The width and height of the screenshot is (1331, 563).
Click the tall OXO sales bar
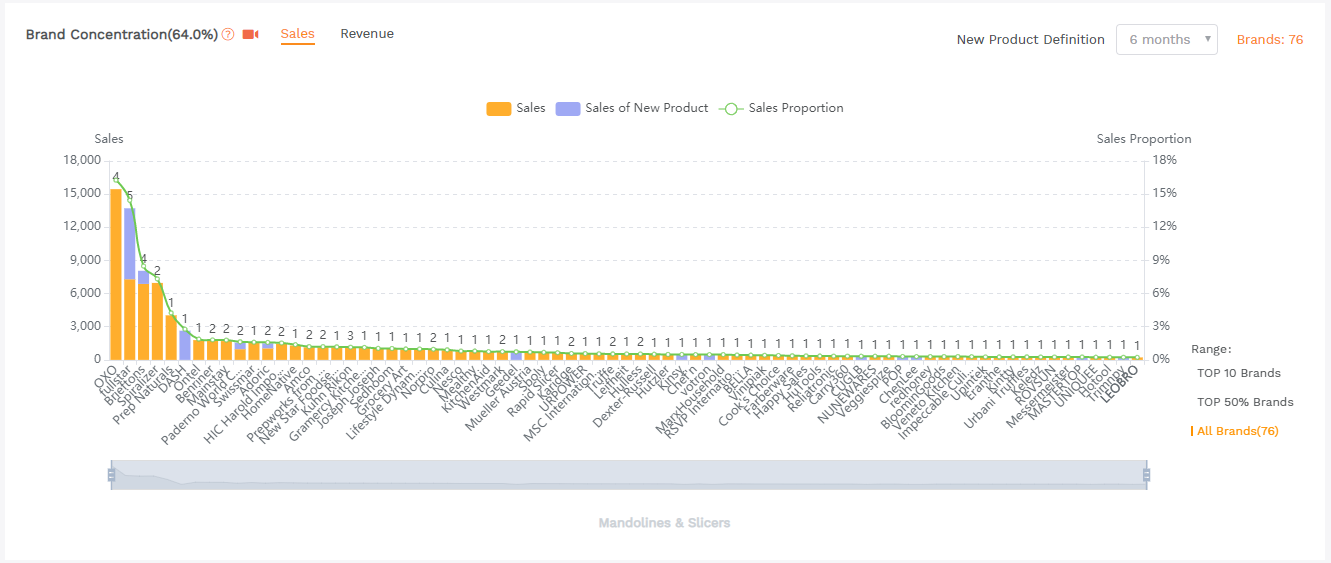coord(116,275)
